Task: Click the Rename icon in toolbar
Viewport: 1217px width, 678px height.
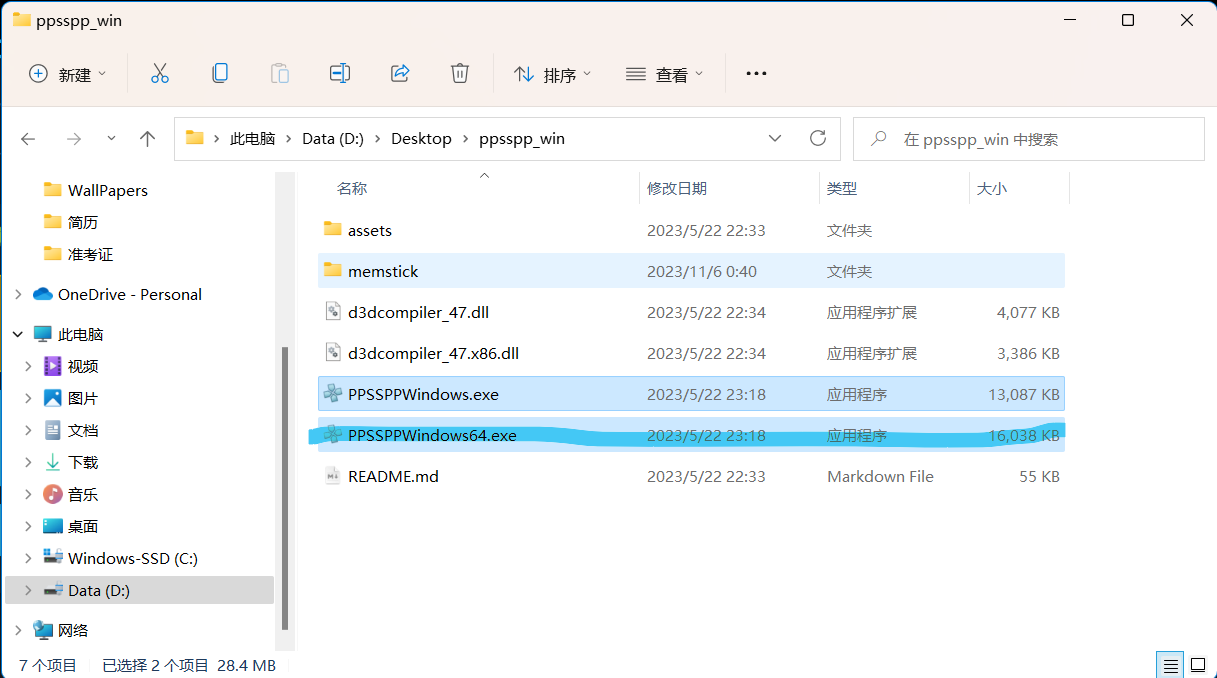Action: [x=340, y=73]
